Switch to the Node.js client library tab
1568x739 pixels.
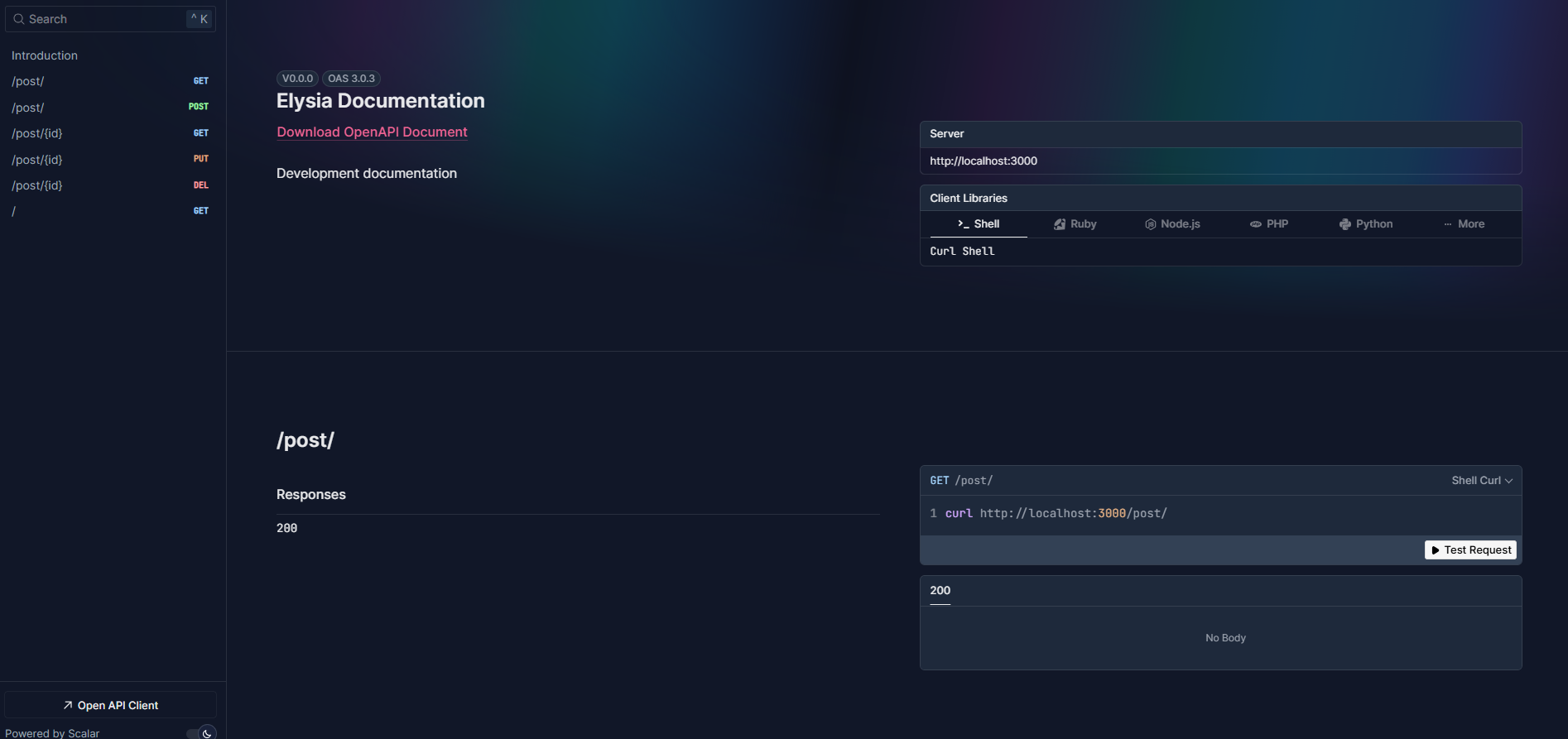(1172, 224)
